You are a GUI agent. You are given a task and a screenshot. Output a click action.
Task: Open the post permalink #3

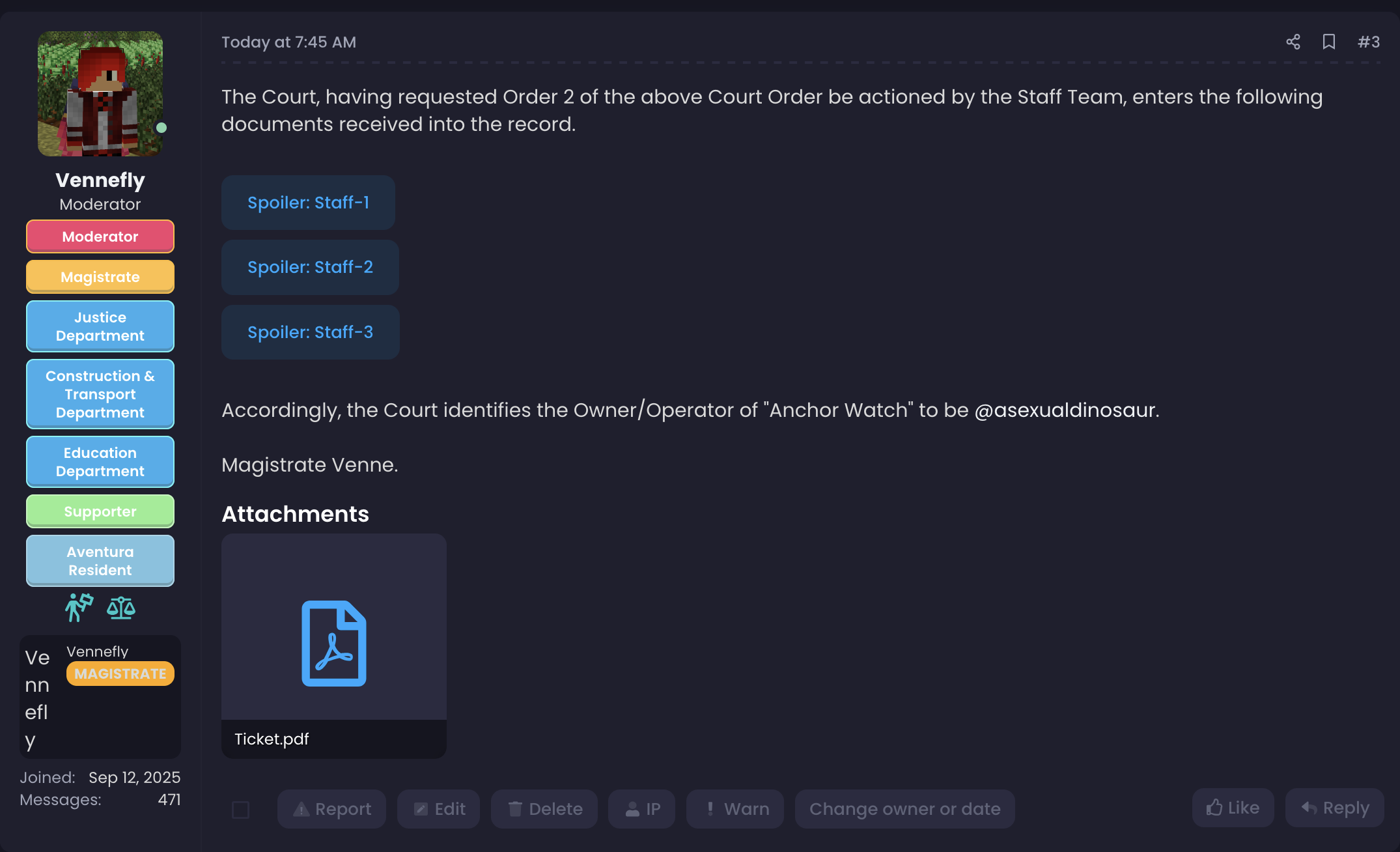click(x=1369, y=42)
